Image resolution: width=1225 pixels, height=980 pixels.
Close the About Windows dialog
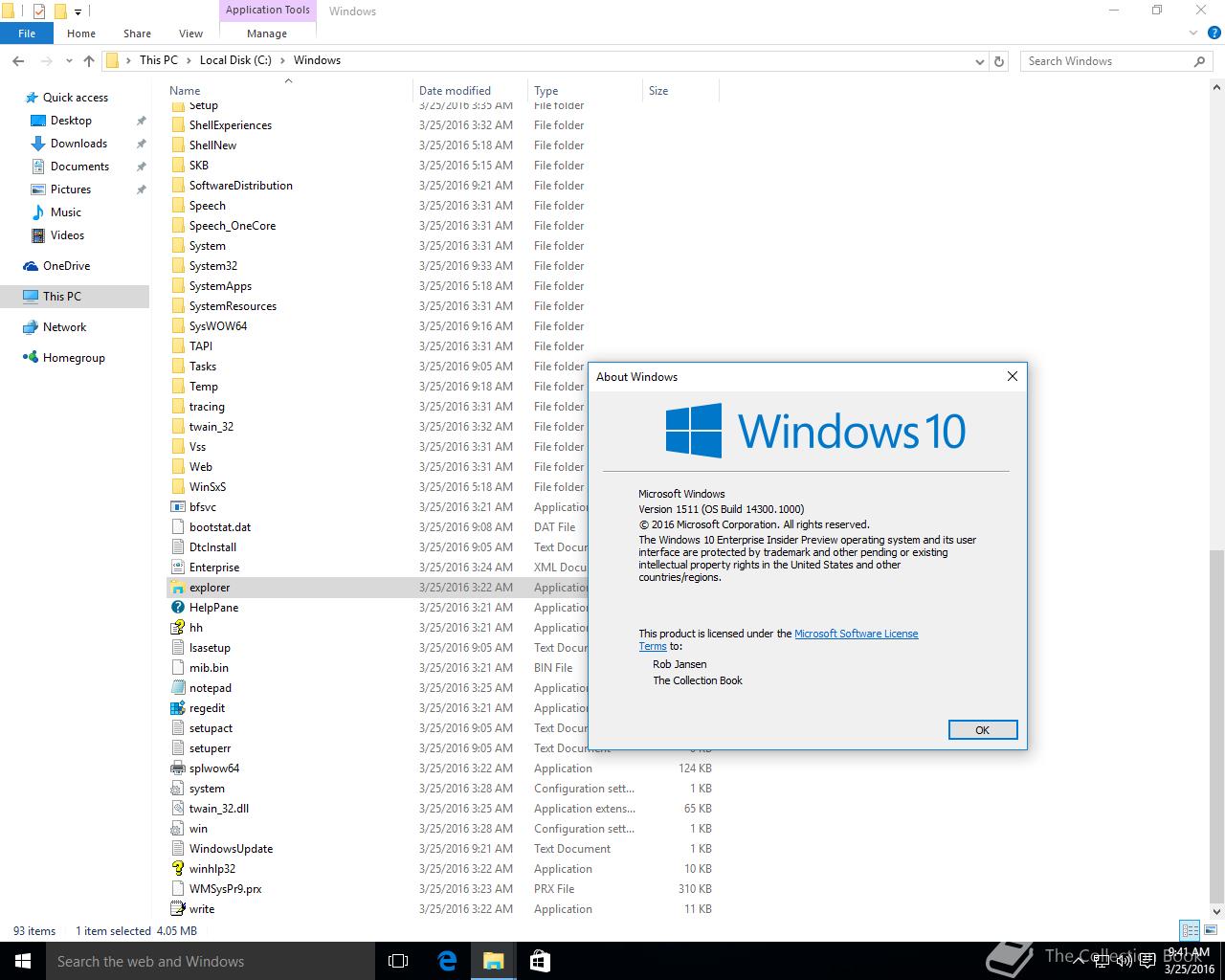point(1012,376)
